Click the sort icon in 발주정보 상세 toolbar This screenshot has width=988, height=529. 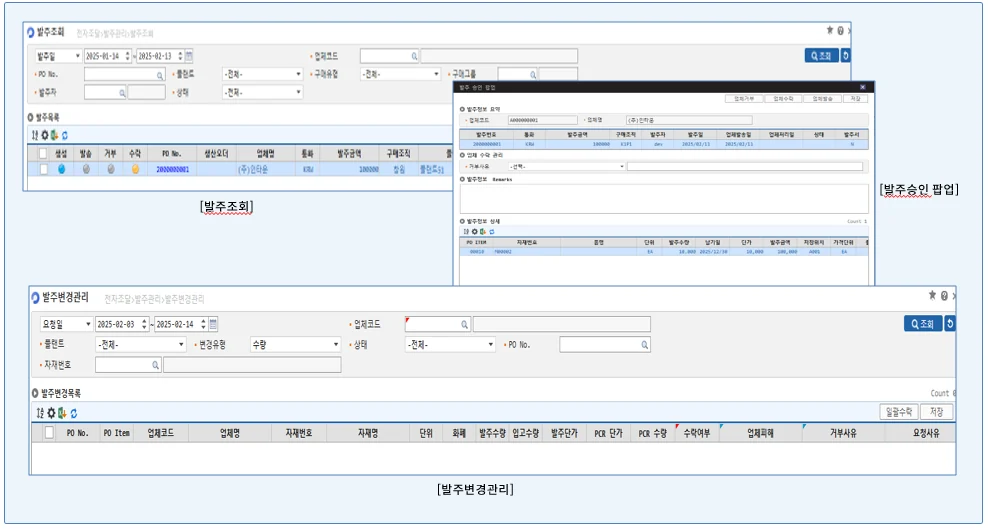click(466, 232)
